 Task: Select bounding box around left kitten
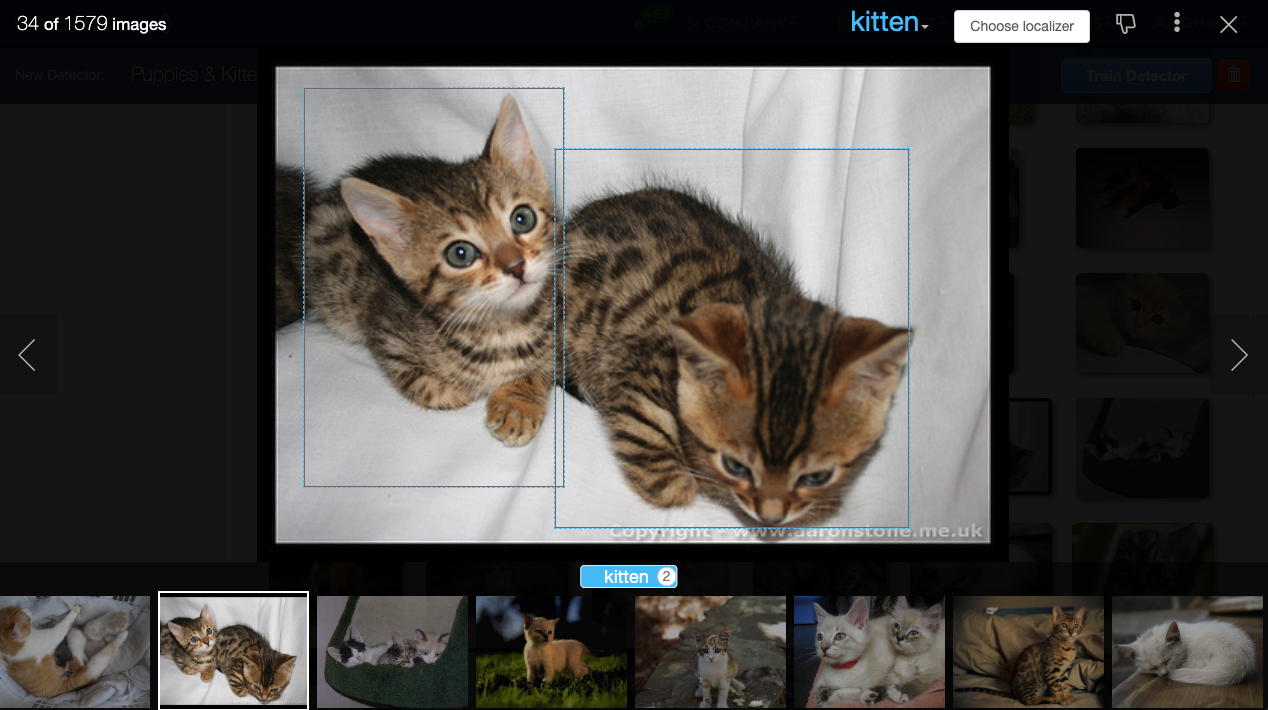[x=434, y=287]
